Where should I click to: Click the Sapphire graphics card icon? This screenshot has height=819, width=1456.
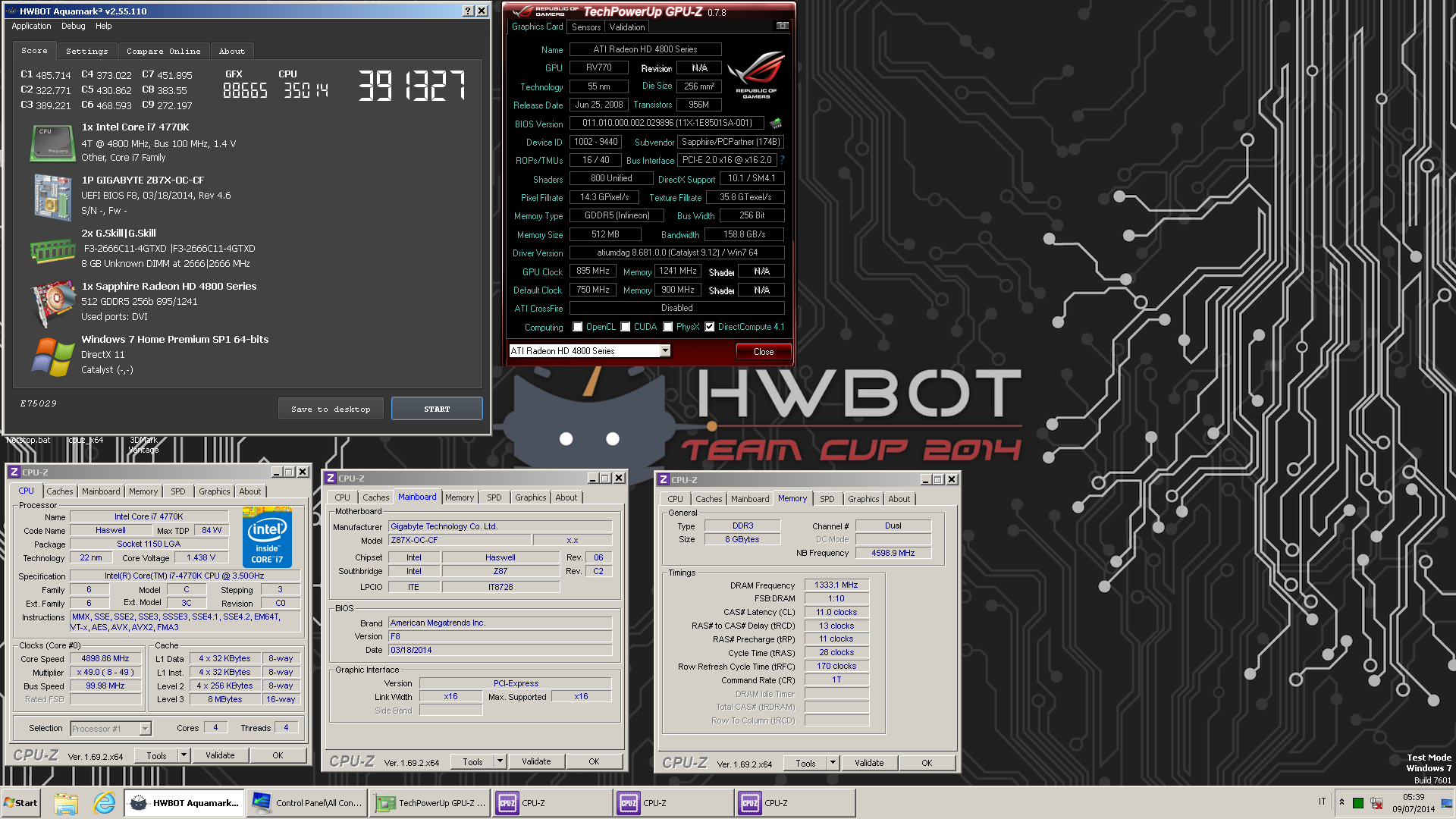[x=52, y=303]
